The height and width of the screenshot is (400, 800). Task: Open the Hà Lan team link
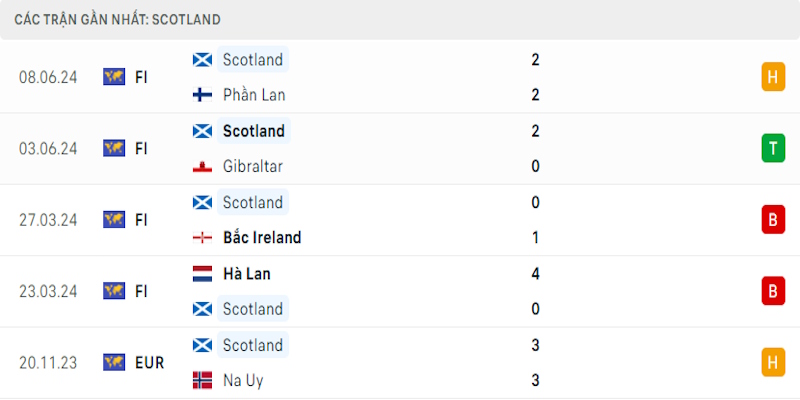247,273
